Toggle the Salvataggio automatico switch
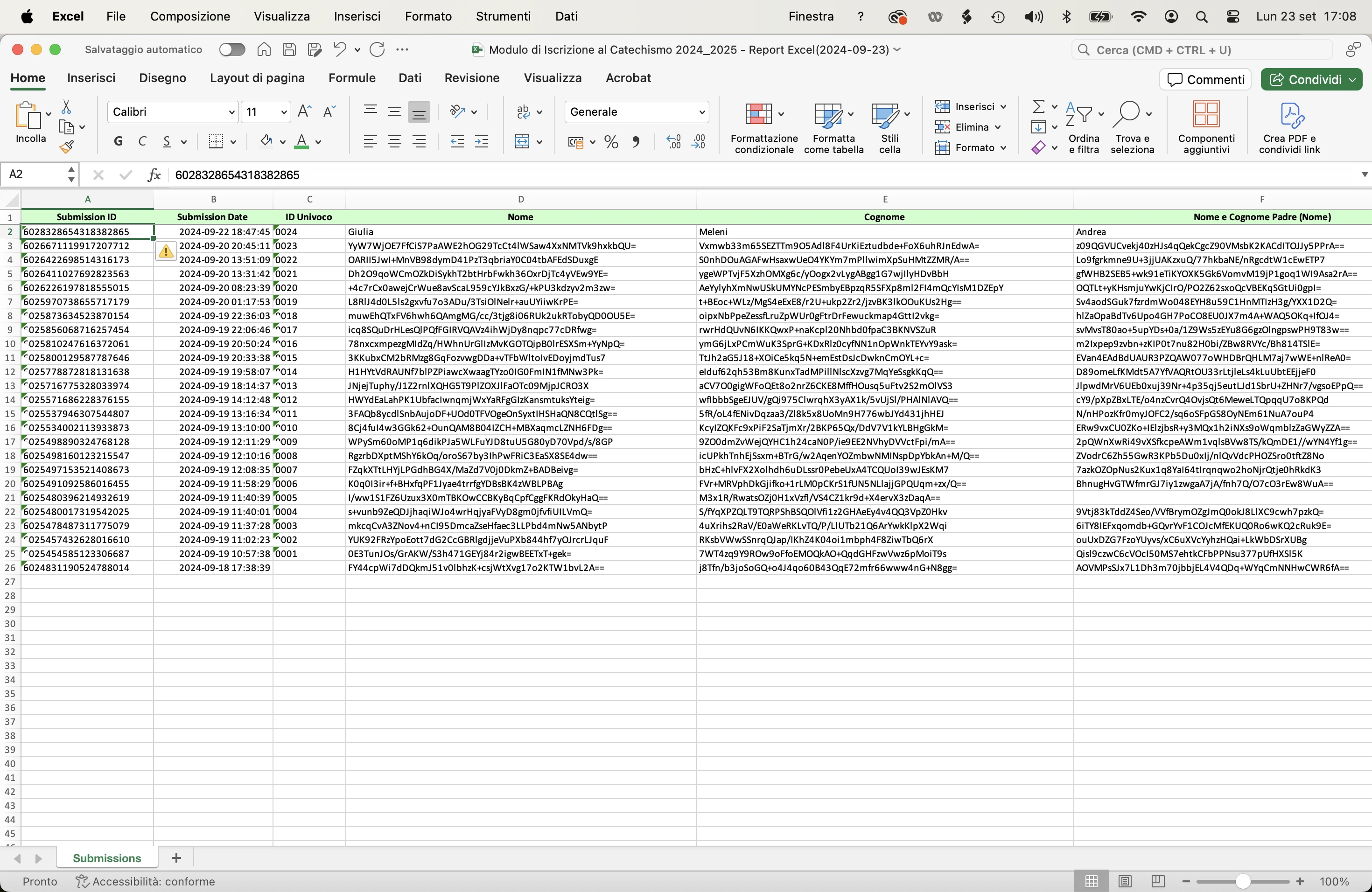 232,49
